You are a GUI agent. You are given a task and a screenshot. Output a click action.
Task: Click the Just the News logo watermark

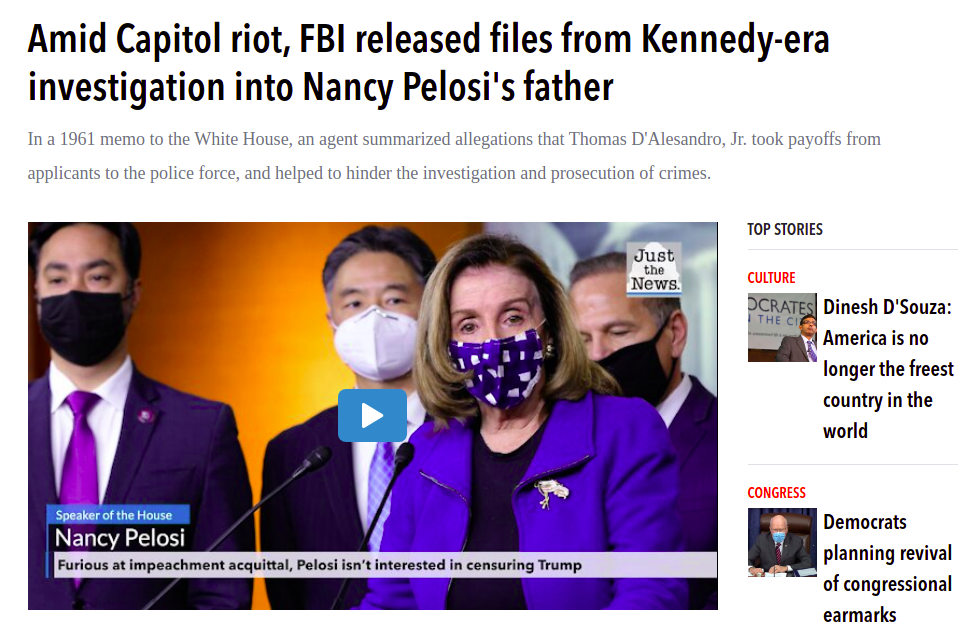coord(654,269)
